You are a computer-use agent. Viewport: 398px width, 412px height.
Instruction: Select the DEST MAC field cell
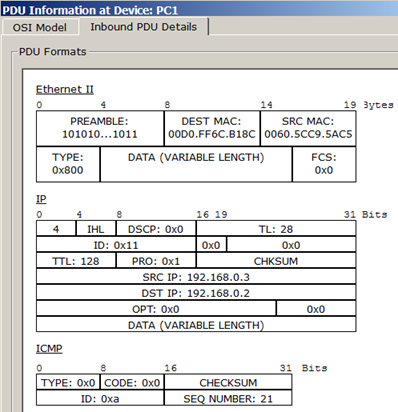click(x=212, y=128)
